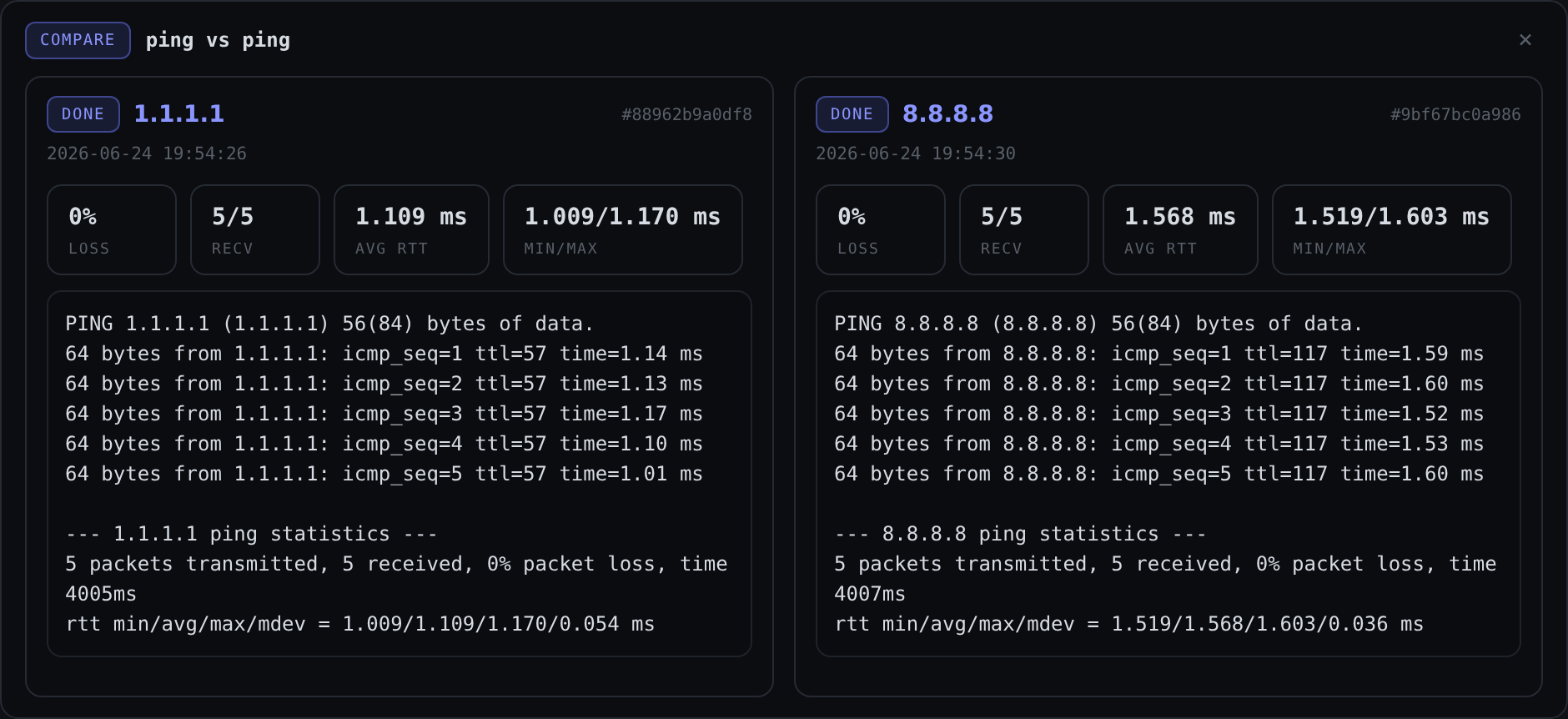Click 1.1.1.1 icmp_seq=5 time=1.01 ms line
This screenshot has width=1568, height=719.
point(384,474)
